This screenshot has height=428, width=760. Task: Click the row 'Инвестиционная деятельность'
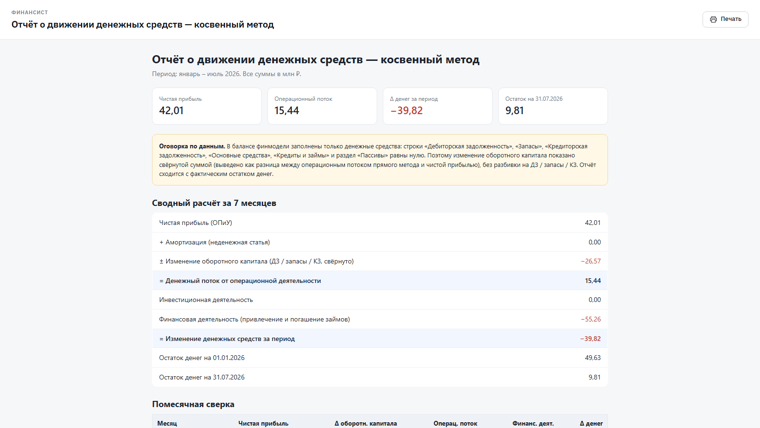click(x=380, y=300)
